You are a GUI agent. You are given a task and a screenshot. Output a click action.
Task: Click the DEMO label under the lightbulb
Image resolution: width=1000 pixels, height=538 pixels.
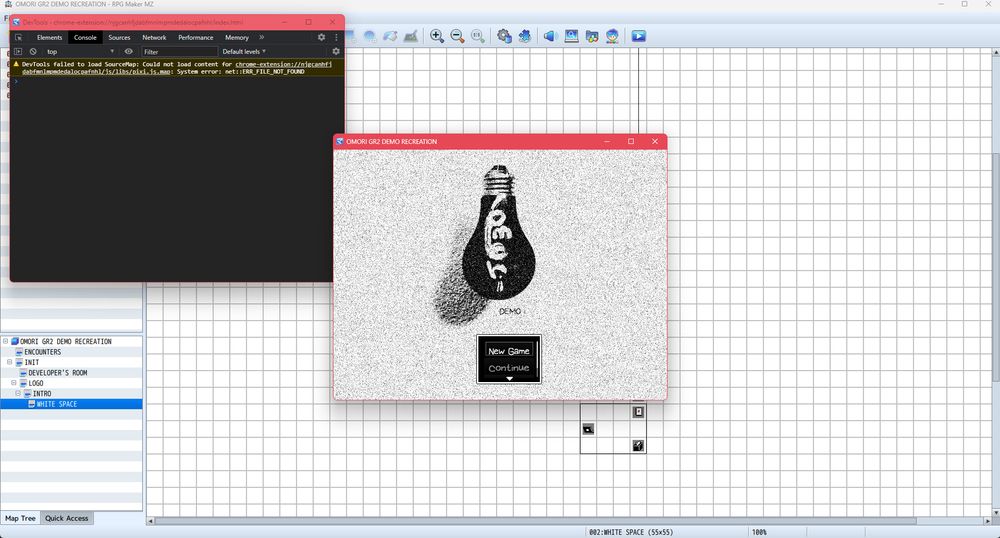(x=510, y=311)
